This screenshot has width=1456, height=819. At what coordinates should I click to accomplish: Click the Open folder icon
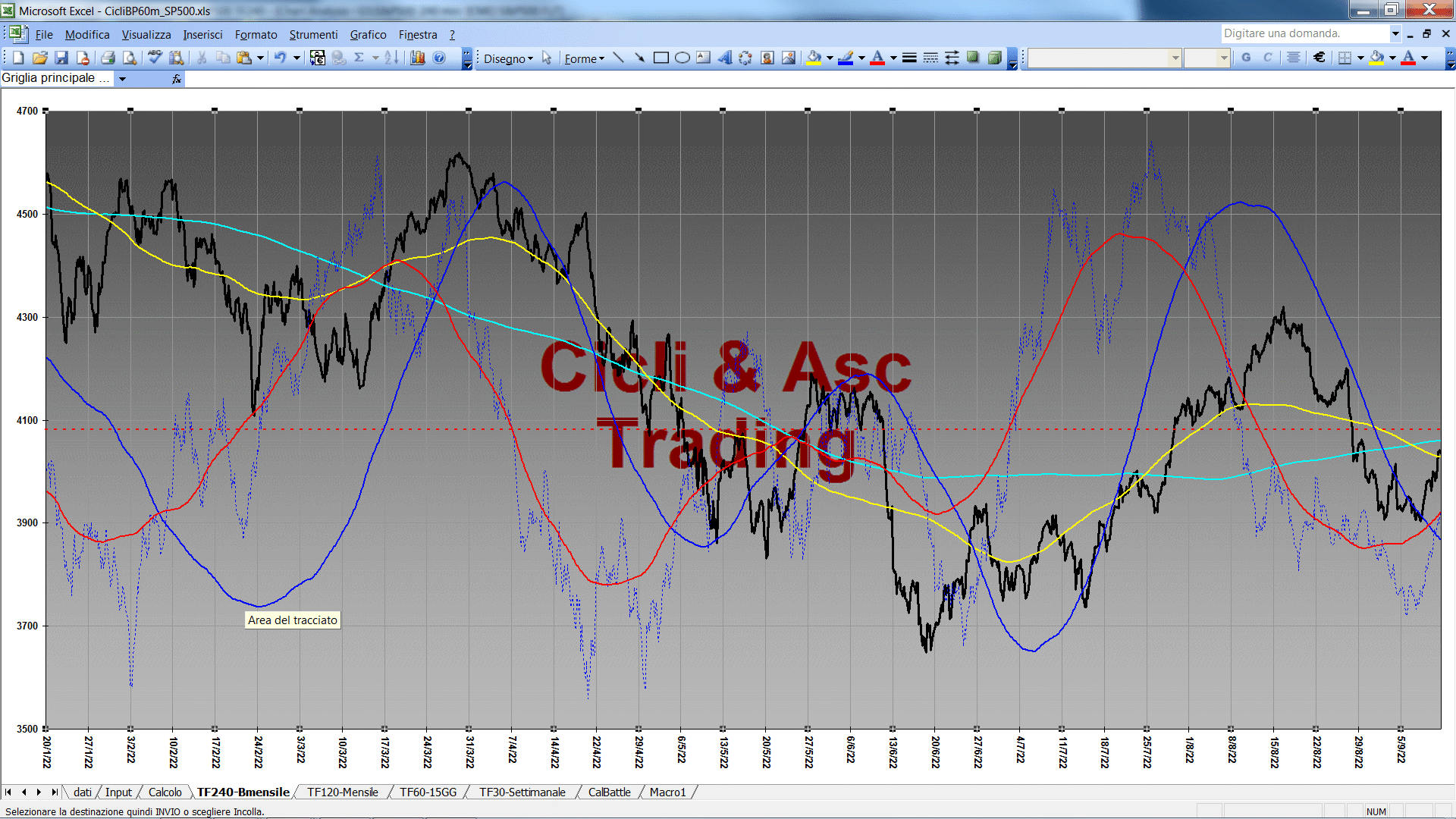[40, 58]
